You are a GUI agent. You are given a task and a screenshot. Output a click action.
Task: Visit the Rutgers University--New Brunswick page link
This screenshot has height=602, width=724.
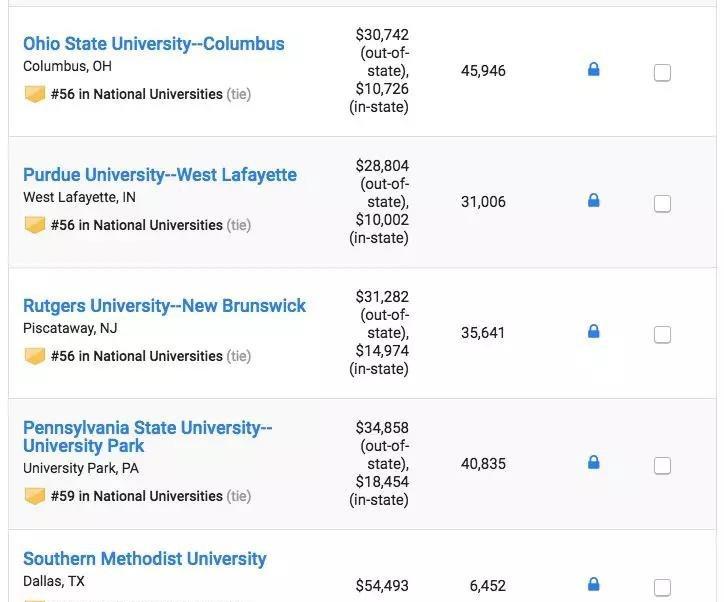click(164, 306)
